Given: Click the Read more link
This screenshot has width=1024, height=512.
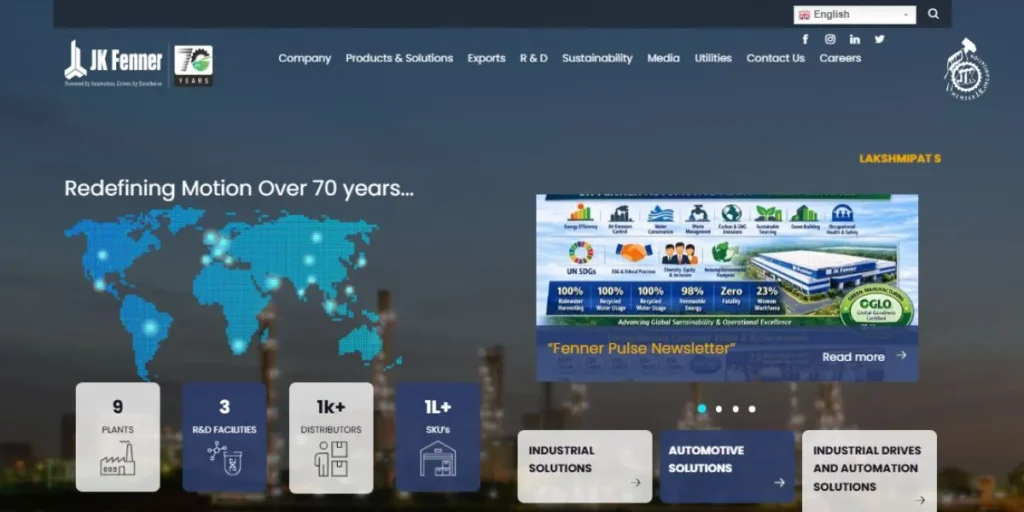Looking at the screenshot, I should click(x=854, y=357).
